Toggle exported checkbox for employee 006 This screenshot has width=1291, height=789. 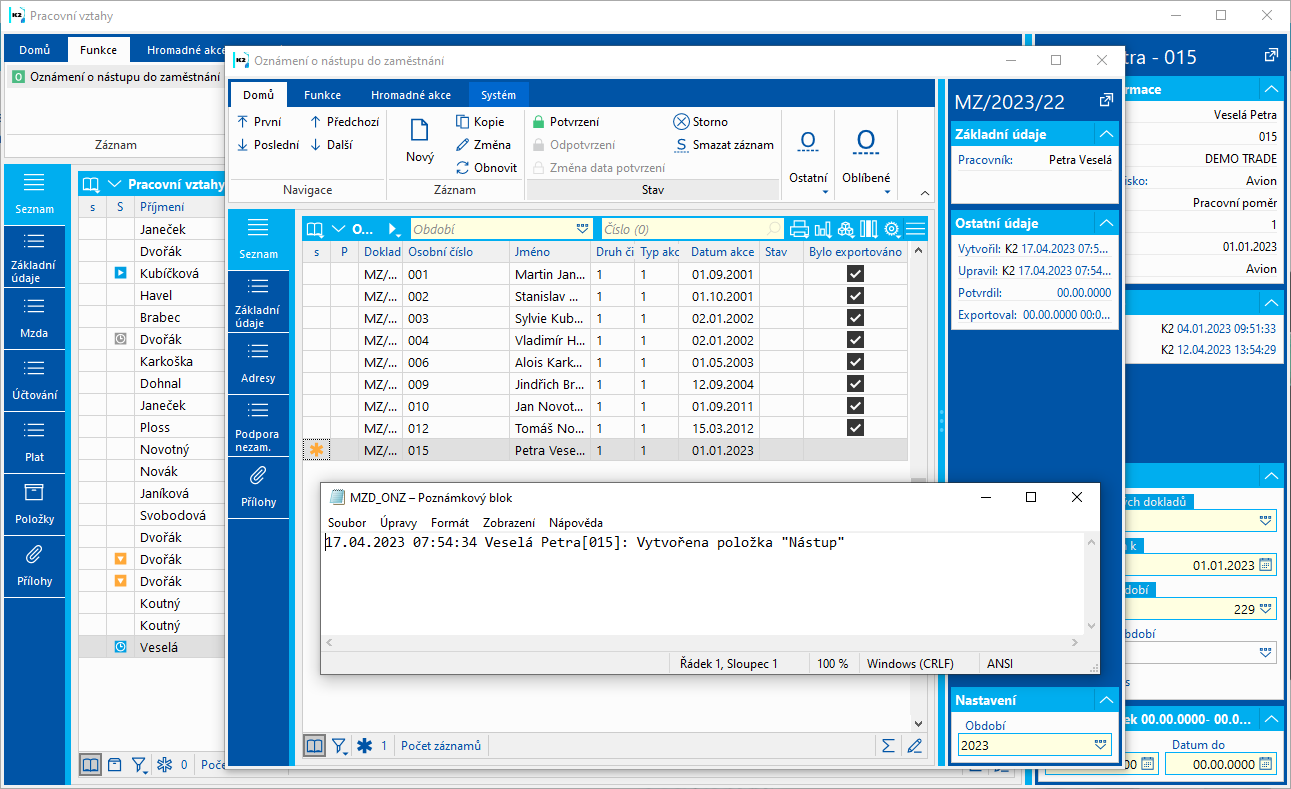coord(855,362)
